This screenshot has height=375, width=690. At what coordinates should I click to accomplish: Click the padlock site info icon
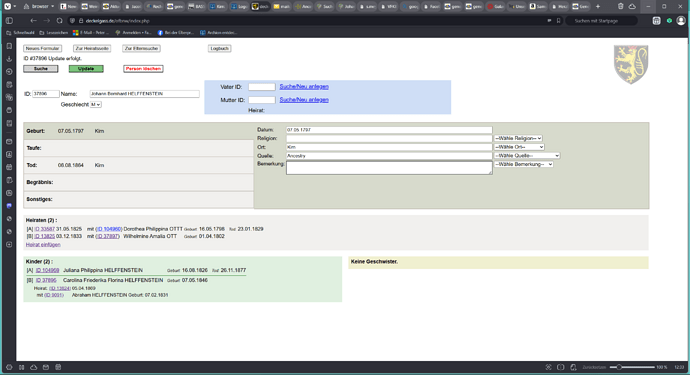point(81,21)
